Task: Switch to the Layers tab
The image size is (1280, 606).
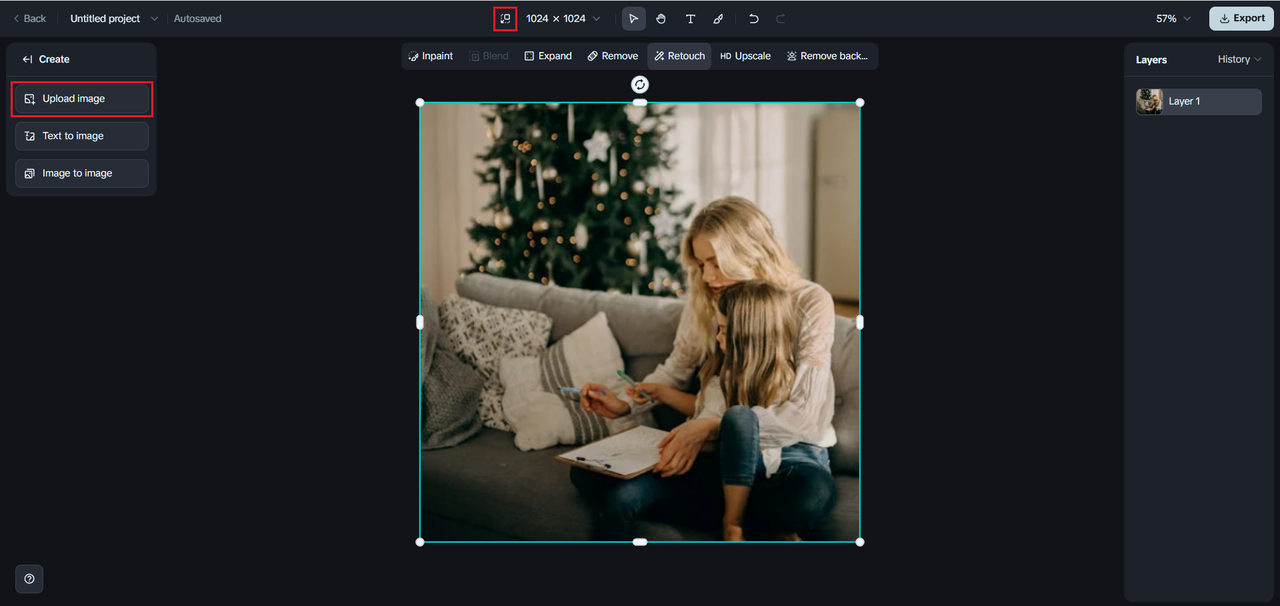Action: pos(1151,60)
